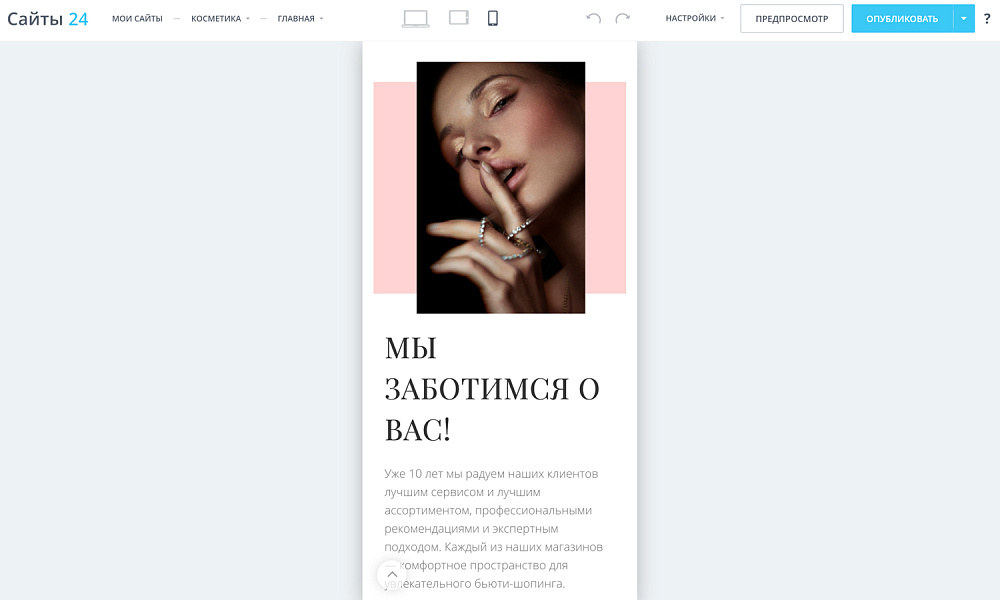This screenshot has height=600, width=1000.
Task: Expand the Опубликовать options arrow
Action: click(964, 18)
